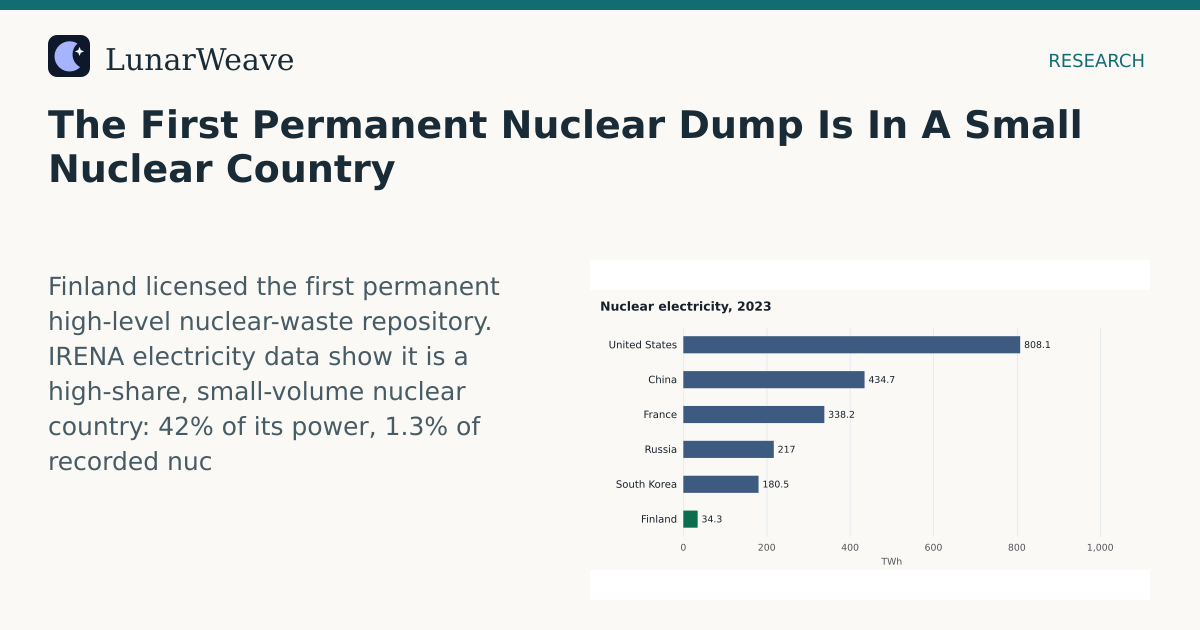Click the "Finland" axis label
The image size is (1200, 630).
click(x=659, y=519)
